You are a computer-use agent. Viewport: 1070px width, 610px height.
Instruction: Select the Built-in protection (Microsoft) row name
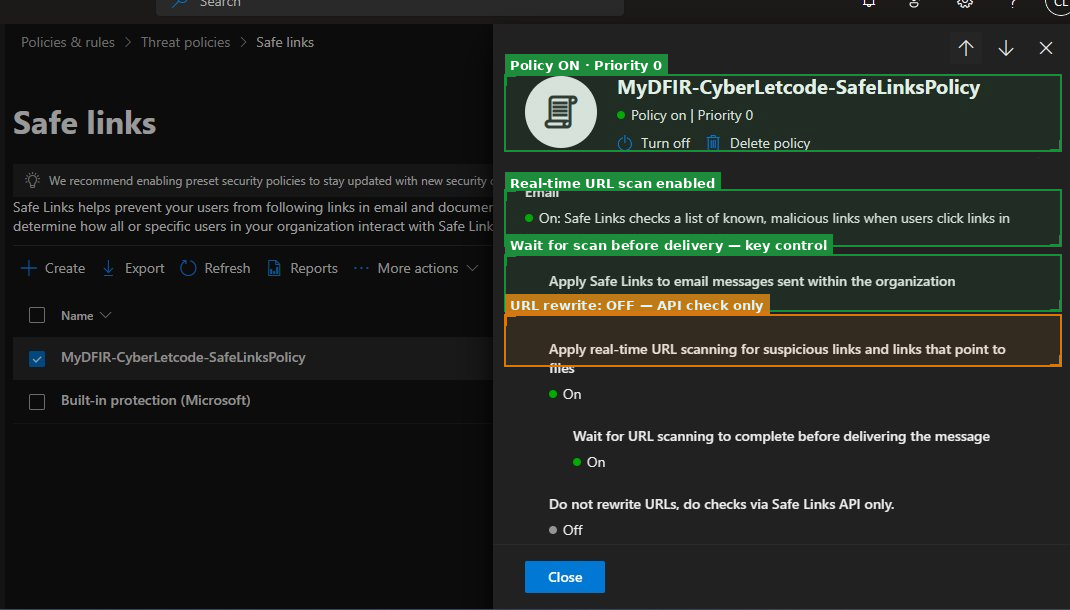click(156, 400)
